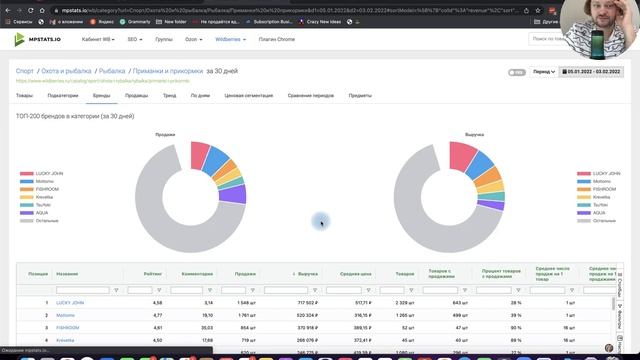
Task: Click the filter funnel for Товаров column
Action: (x=411, y=290)
